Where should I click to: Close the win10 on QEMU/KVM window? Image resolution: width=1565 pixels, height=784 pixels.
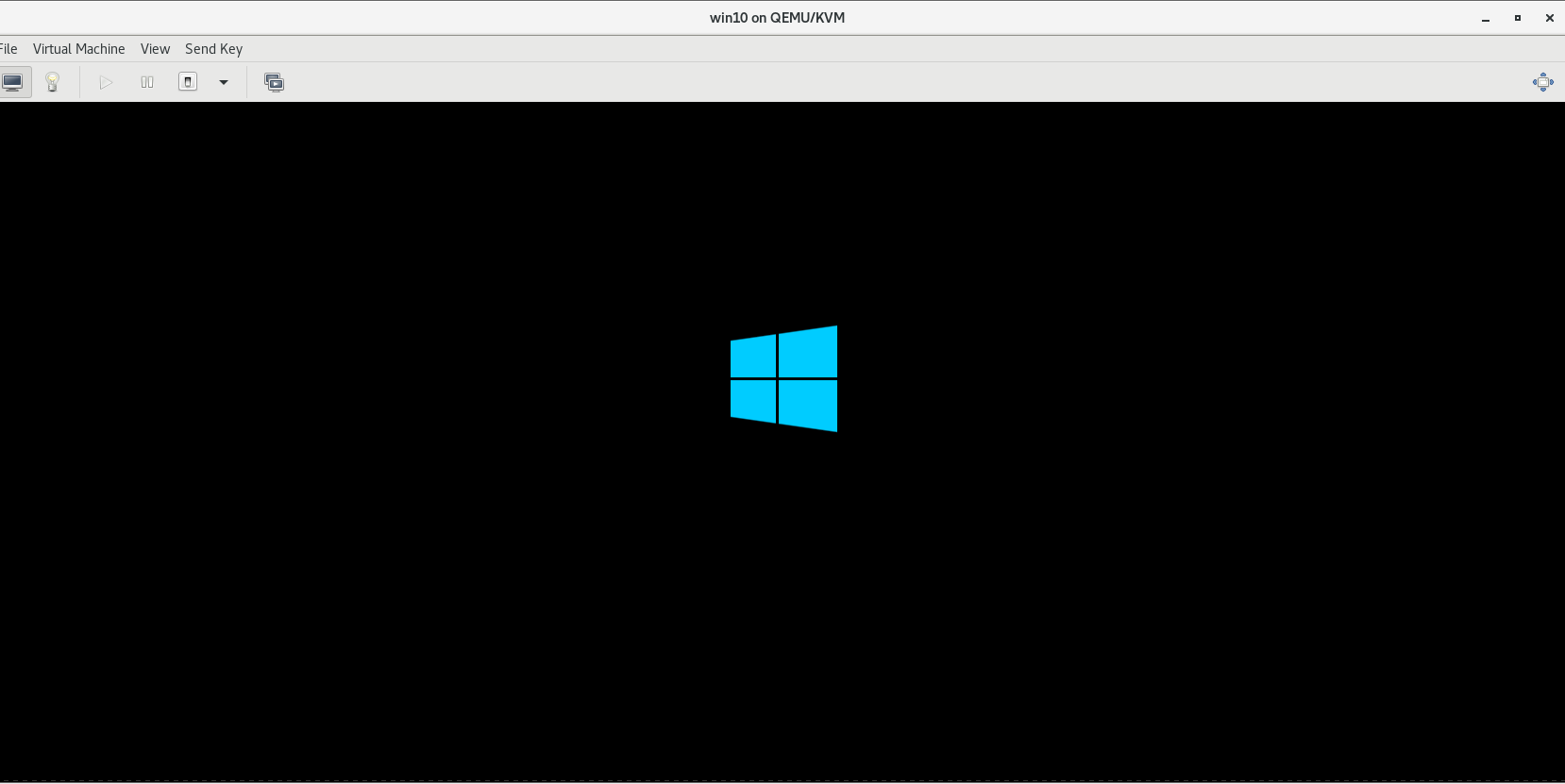click(1550, 18)
